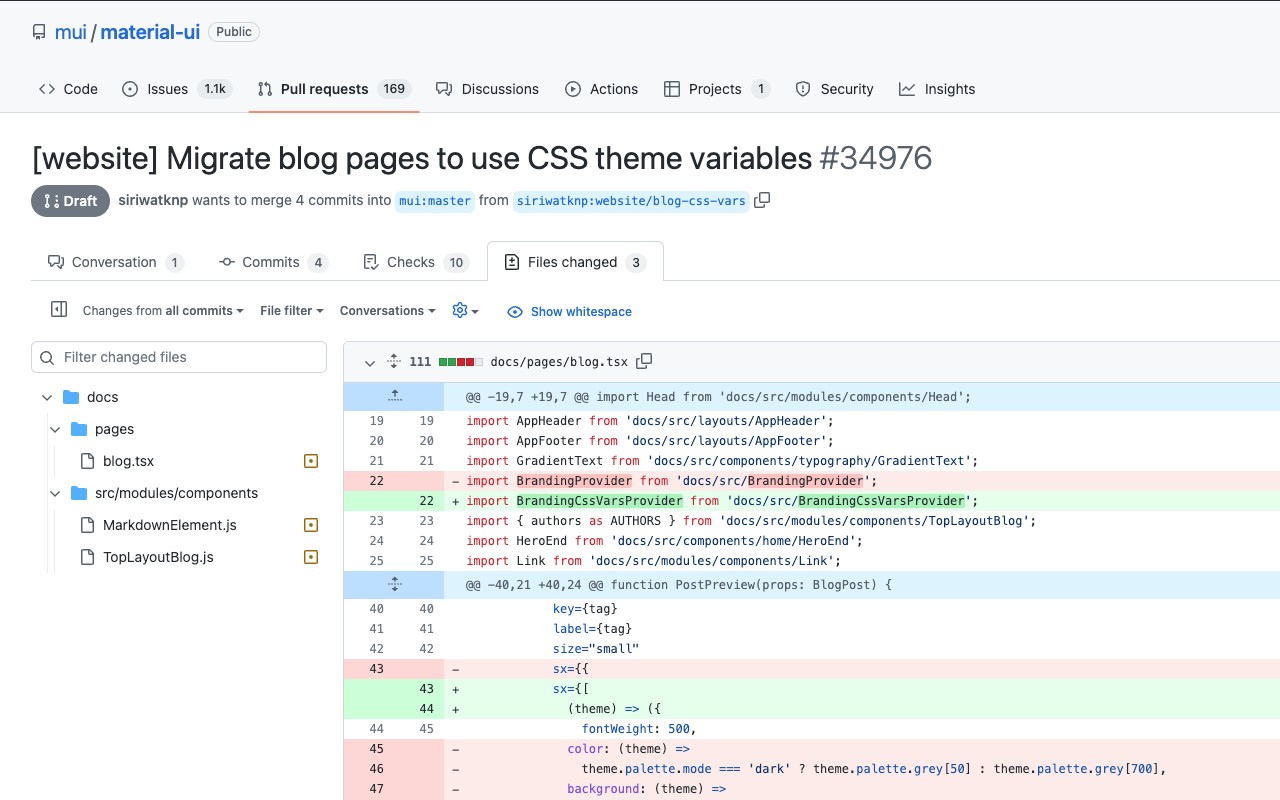Open Changes from all commits dropdown
The width and height of the screenshot is (1280, 800).
click(x=163, y=311)
